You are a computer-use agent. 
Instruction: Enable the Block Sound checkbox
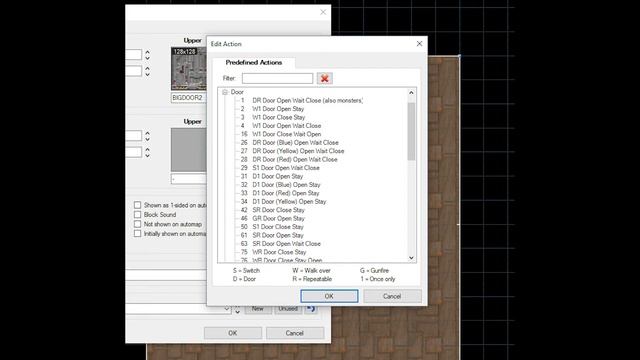click(x=138, y=214)
